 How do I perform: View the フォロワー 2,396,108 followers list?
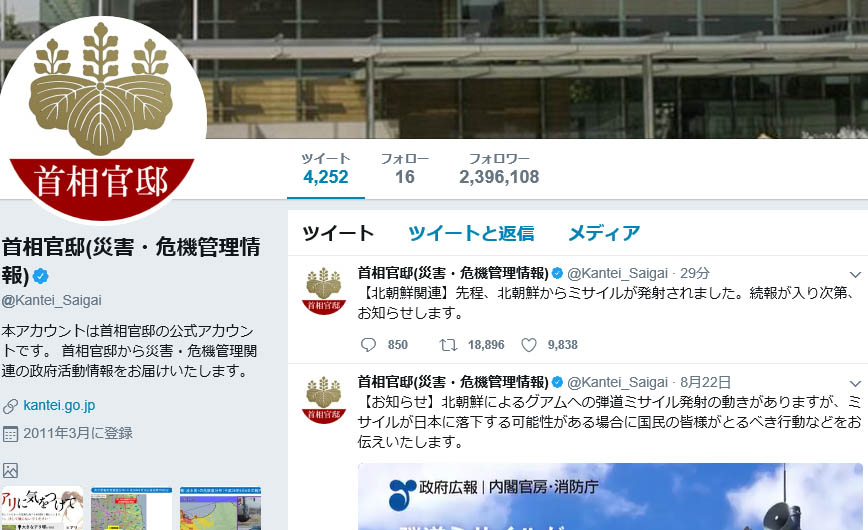499,169
